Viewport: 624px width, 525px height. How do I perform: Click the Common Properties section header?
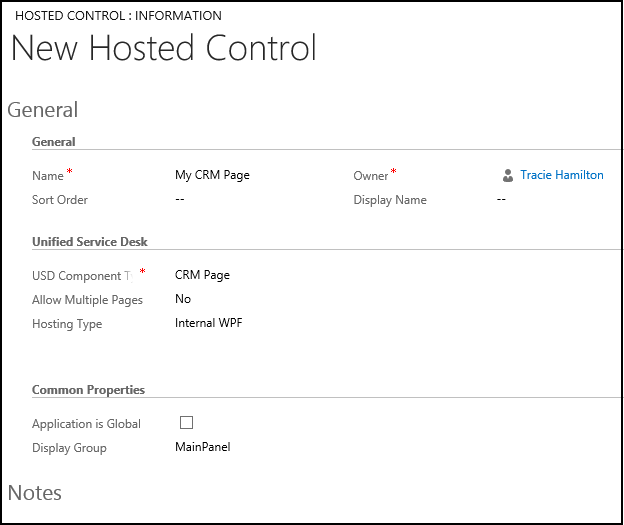coord(88,390)
